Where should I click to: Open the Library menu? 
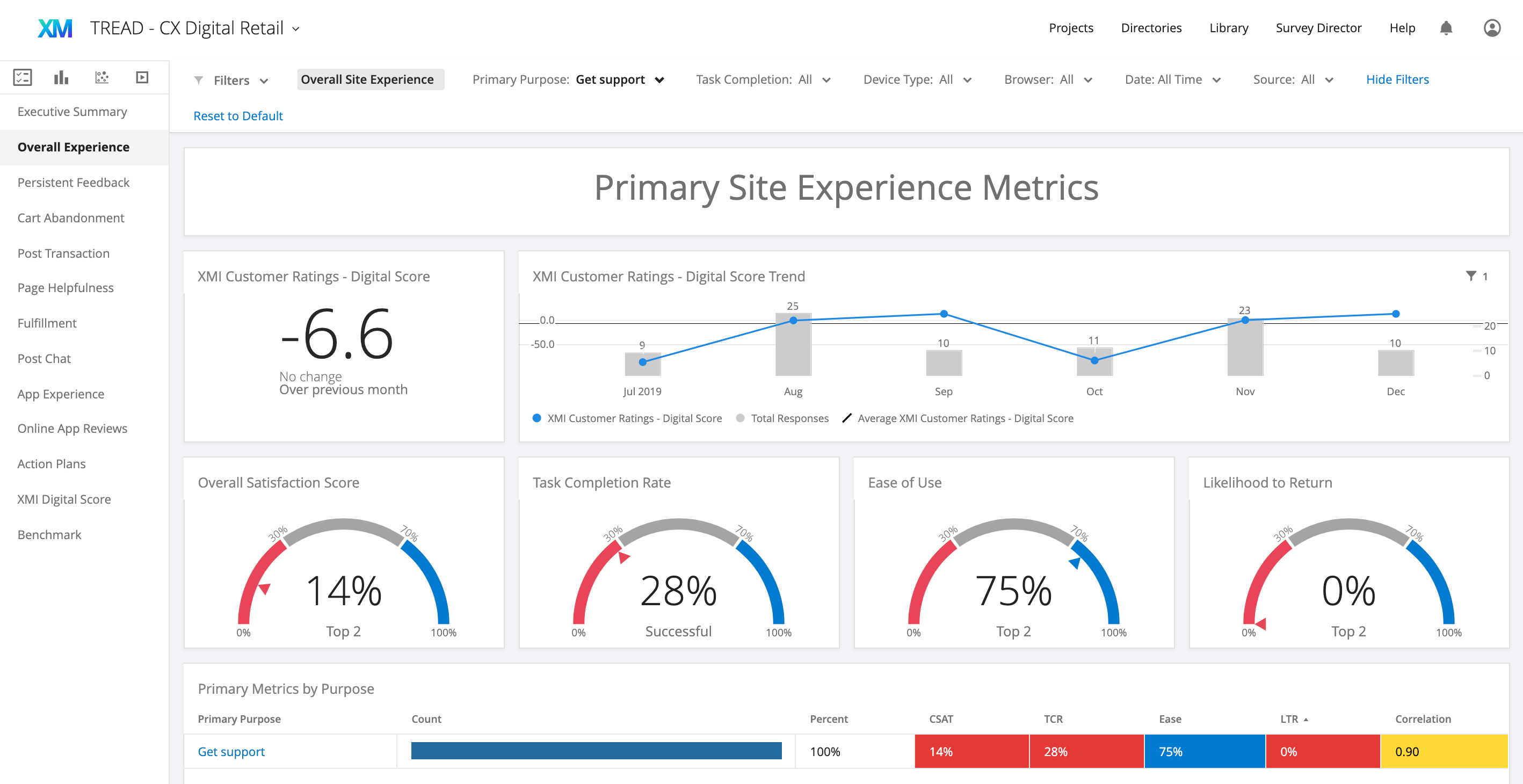pos(1228,28)
